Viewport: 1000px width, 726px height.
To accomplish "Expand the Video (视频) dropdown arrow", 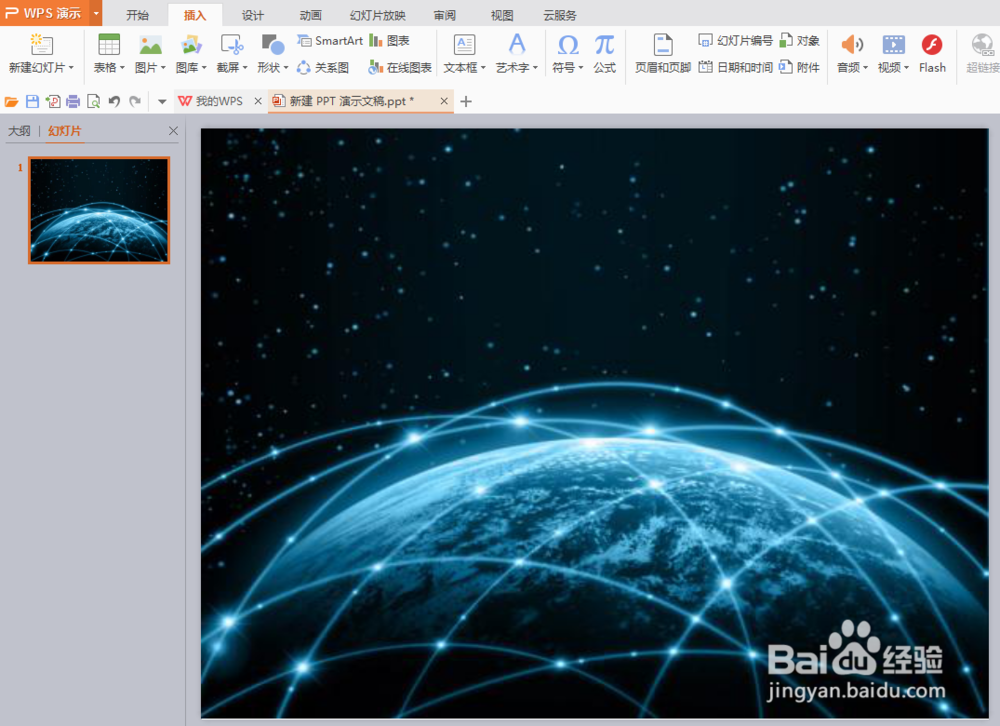I will pyautogui.click(x=906, y=68).
